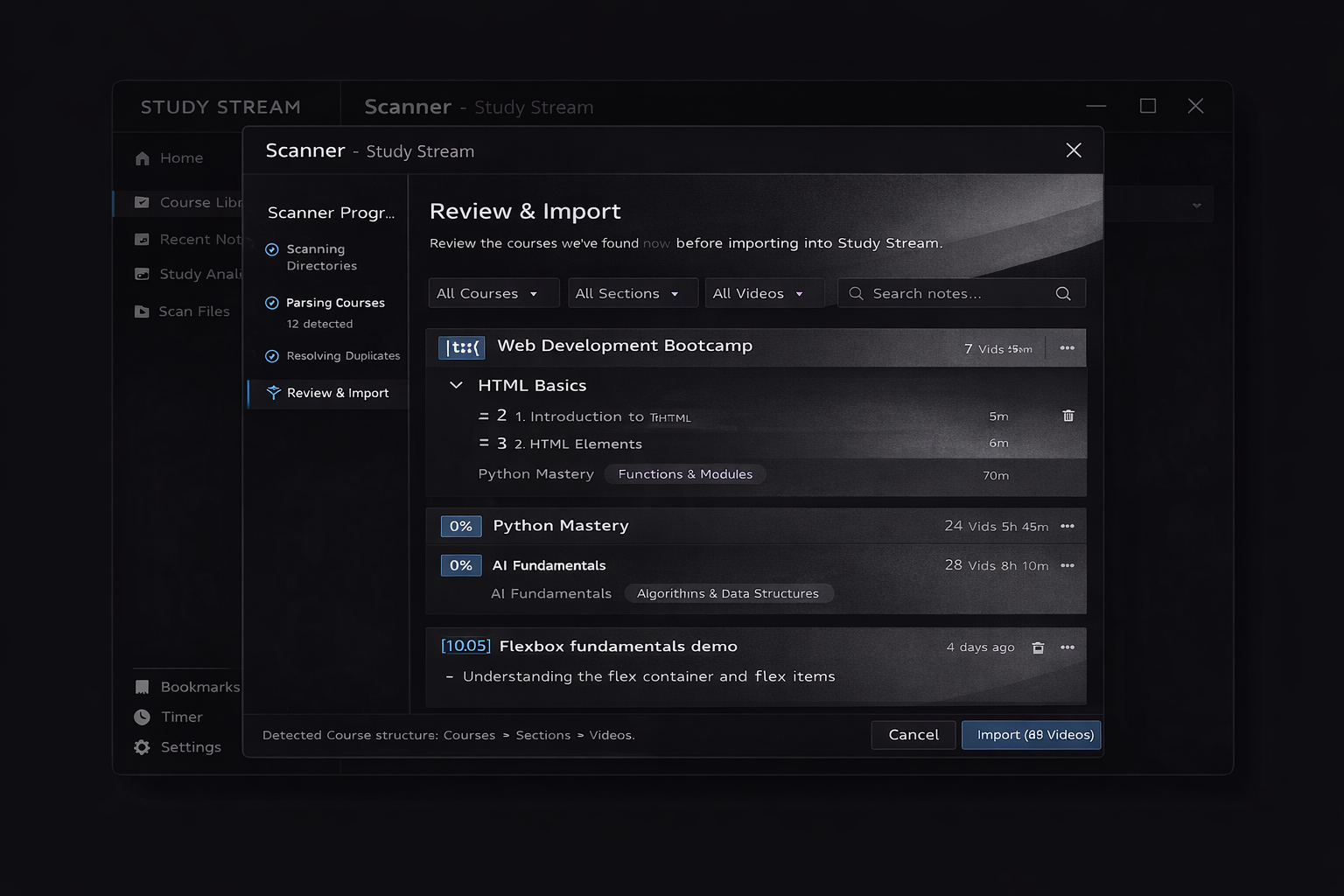Click the STUDY STREAM app title
The height and width of the screenshot is (896, 1344).
[x=220, y=107]
